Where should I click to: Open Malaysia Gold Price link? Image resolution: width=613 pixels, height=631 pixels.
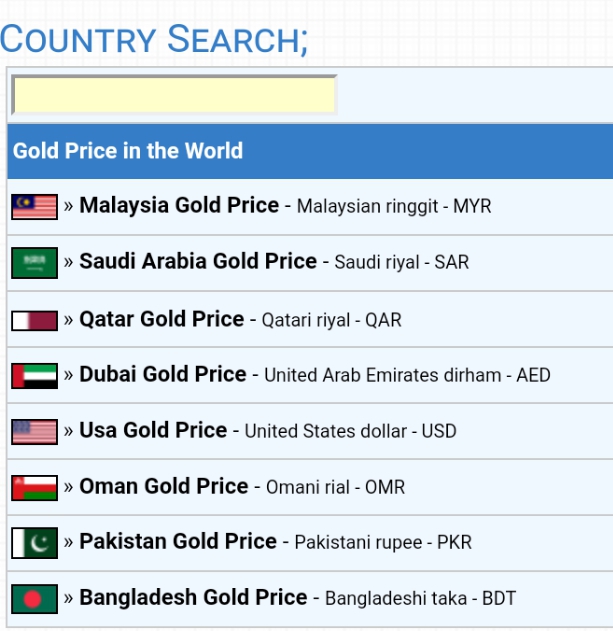pyautogui.click(x=179, y=205)
